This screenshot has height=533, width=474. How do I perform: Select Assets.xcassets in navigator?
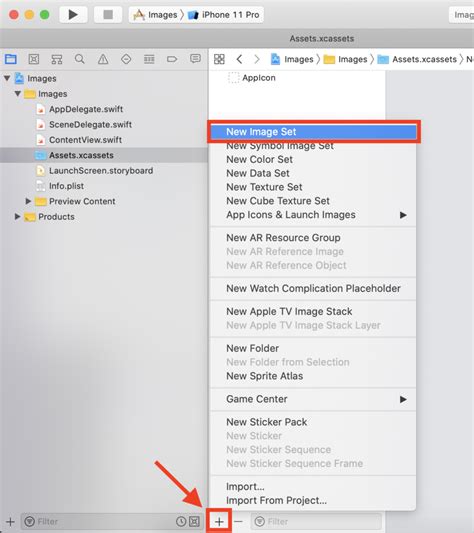tap(104, 155)
